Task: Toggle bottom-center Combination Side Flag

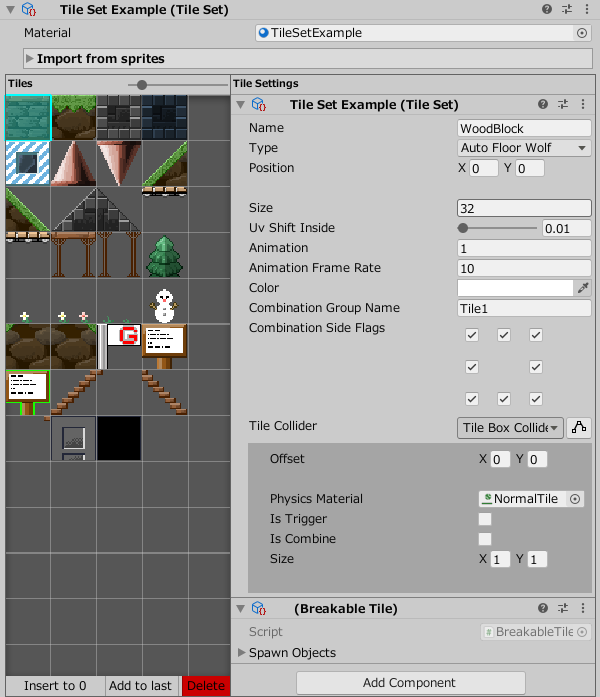Action: tap(504, 399)
